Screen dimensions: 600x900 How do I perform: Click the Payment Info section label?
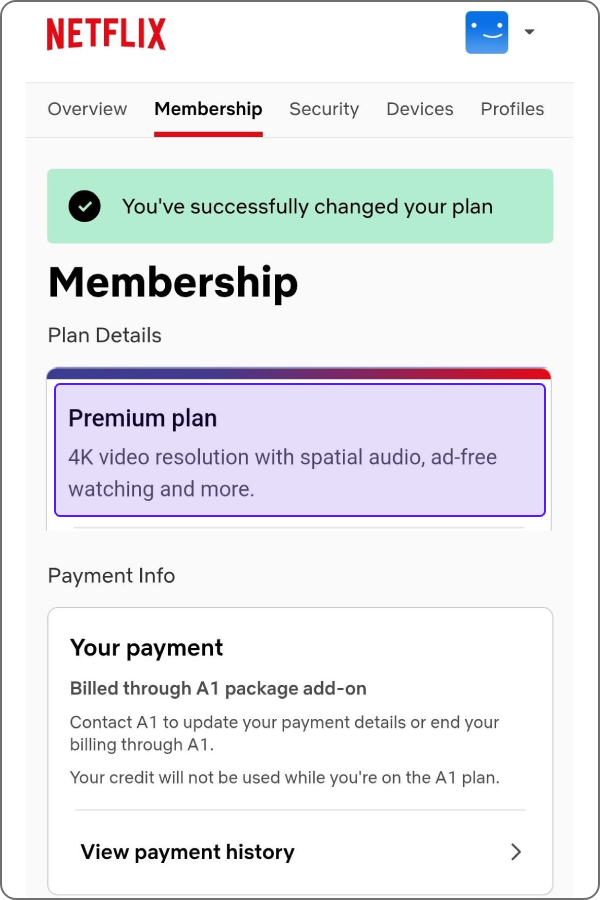pyautogui.click(x=111, y=576)
